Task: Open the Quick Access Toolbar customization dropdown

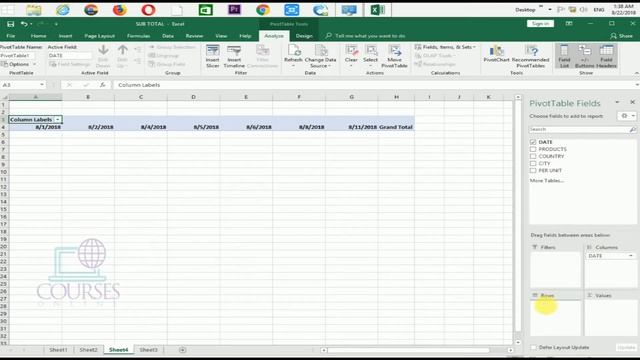Action: click(x=56, y=24)
